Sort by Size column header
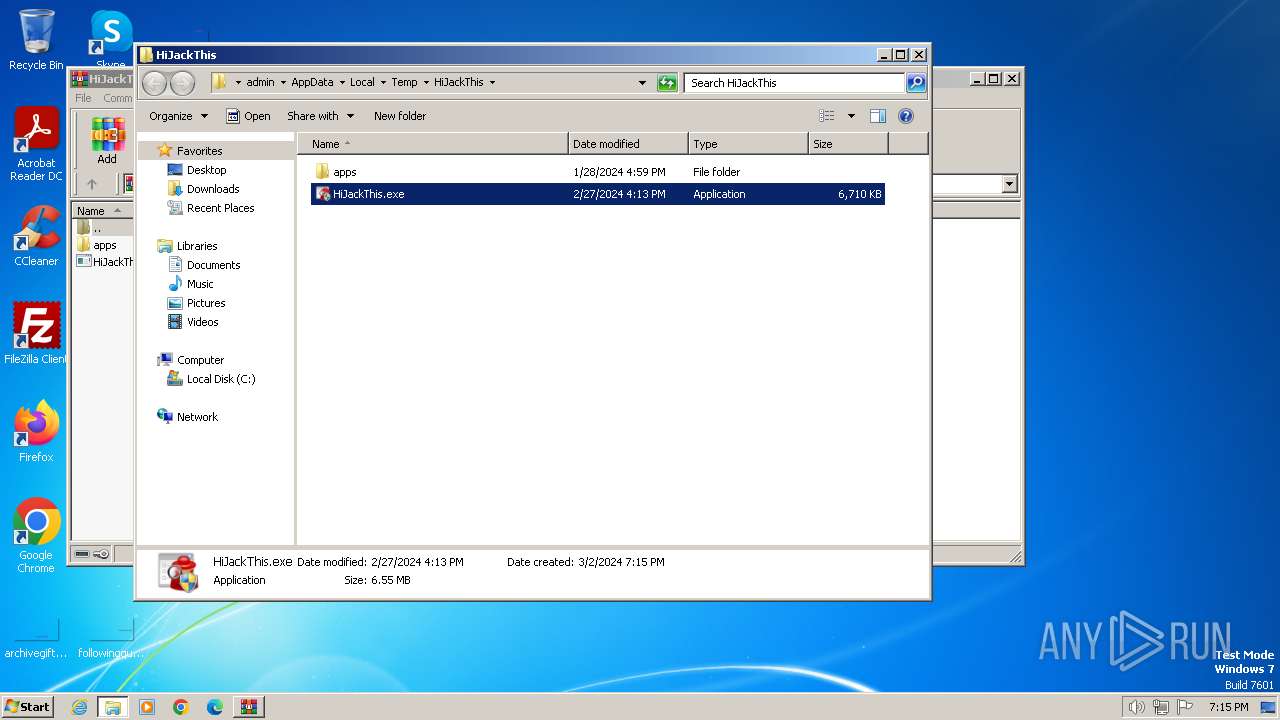 848,144
